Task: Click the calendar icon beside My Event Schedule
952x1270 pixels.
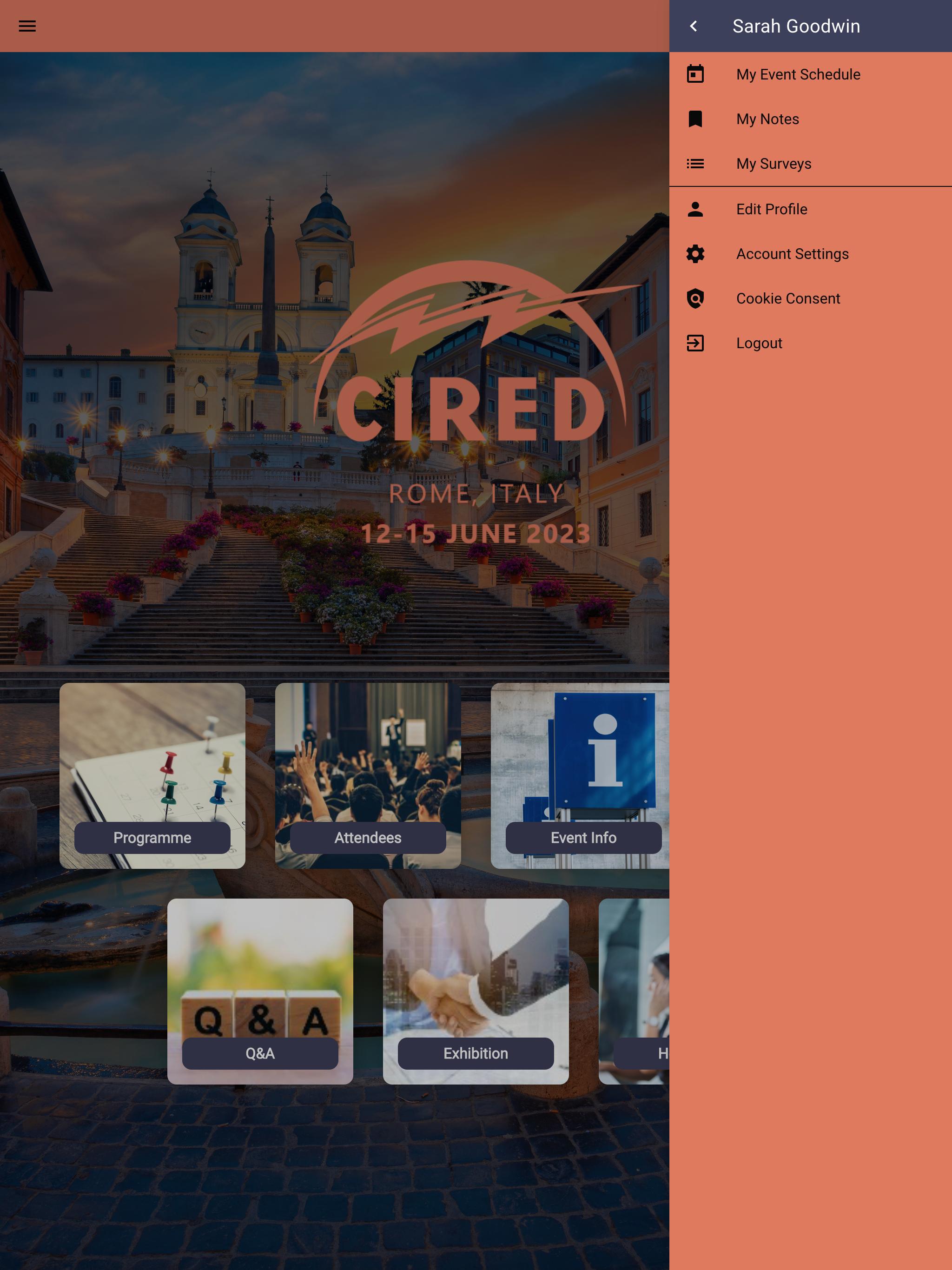Action: point(695,74)
